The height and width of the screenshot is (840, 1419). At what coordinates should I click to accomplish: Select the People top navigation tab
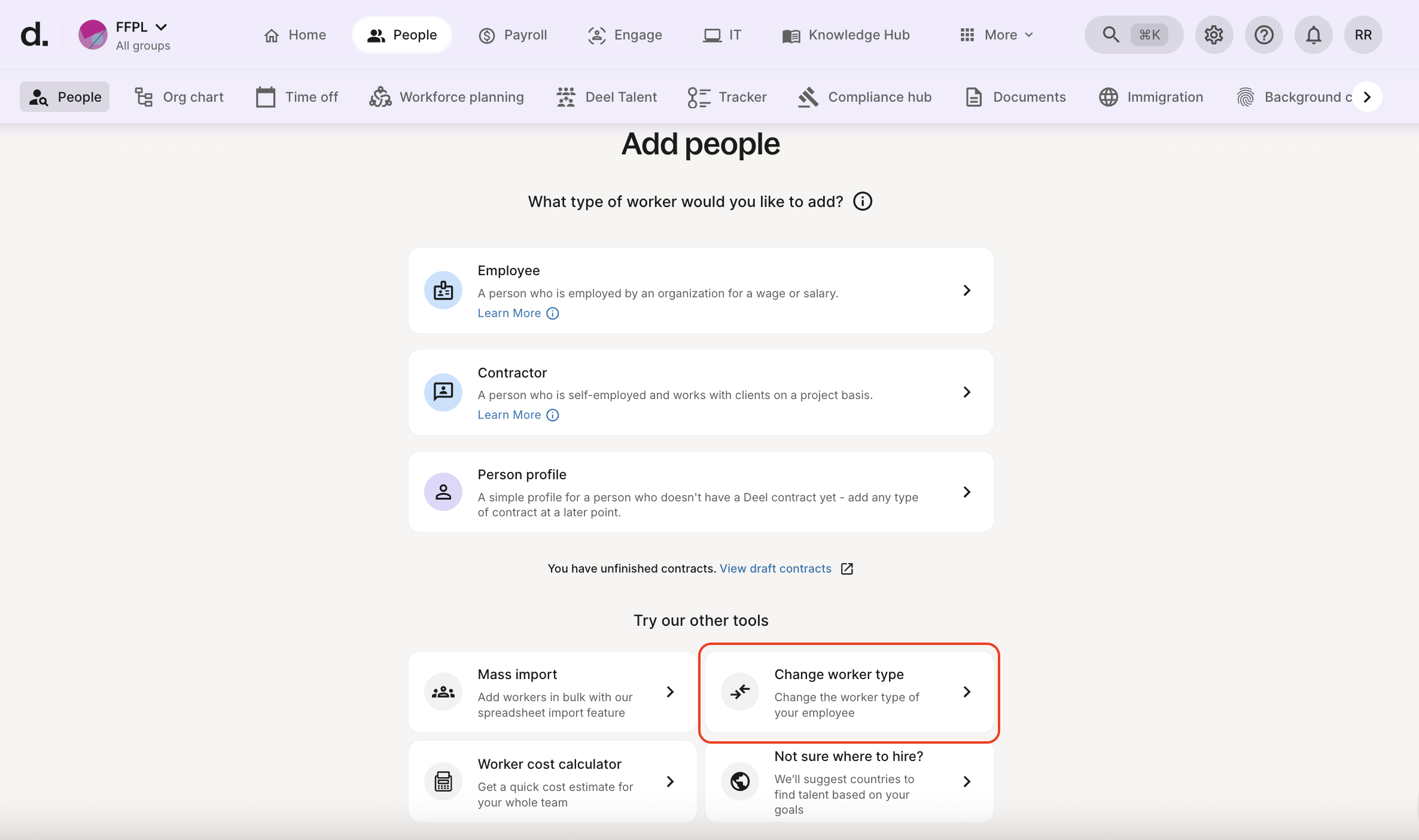[x=402, y=35]
